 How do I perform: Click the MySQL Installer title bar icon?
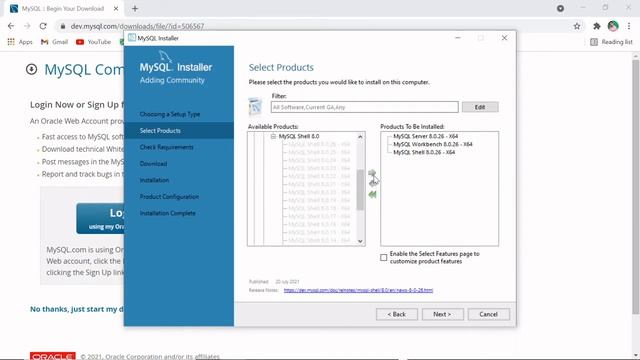(132, 38)
